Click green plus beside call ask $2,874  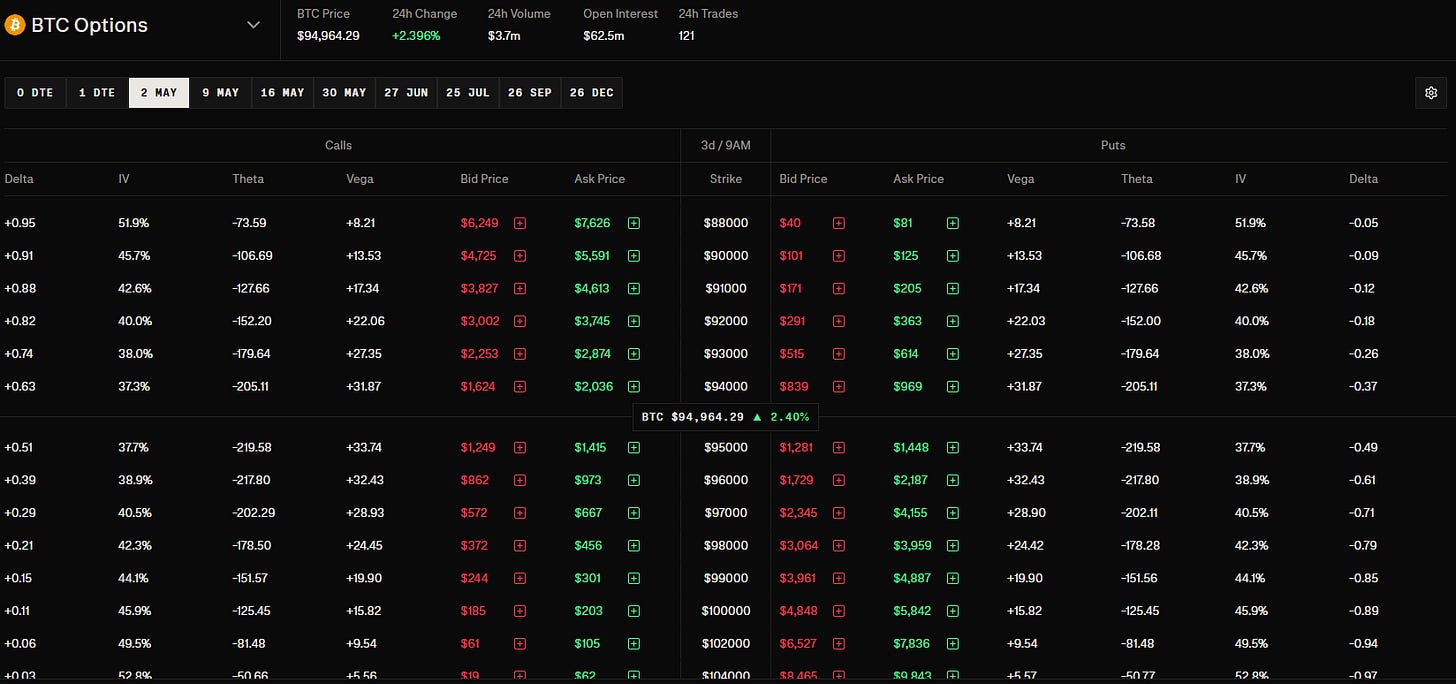pyautogui.click(x=634, y=354)
